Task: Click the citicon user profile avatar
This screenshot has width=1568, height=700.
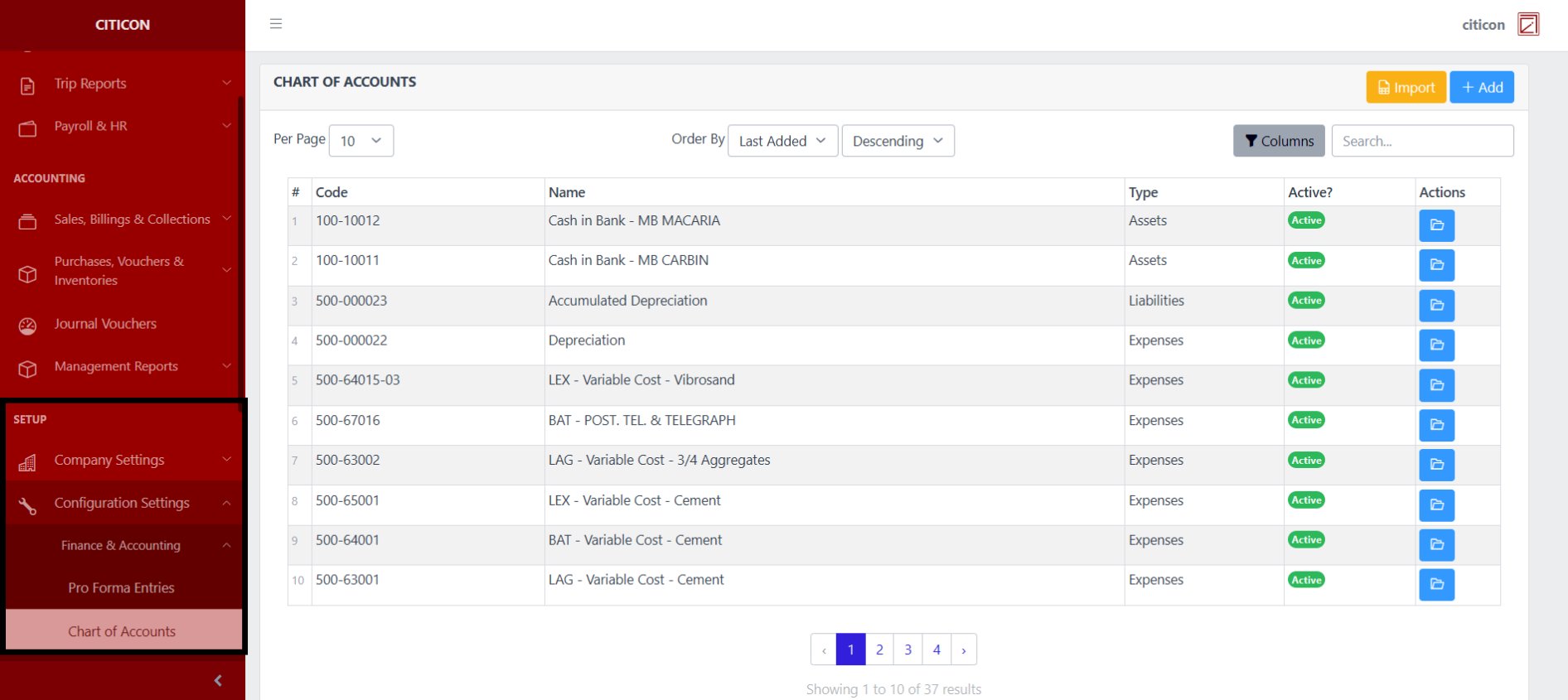Action: pyautogui.click(x=1527, y=24)
